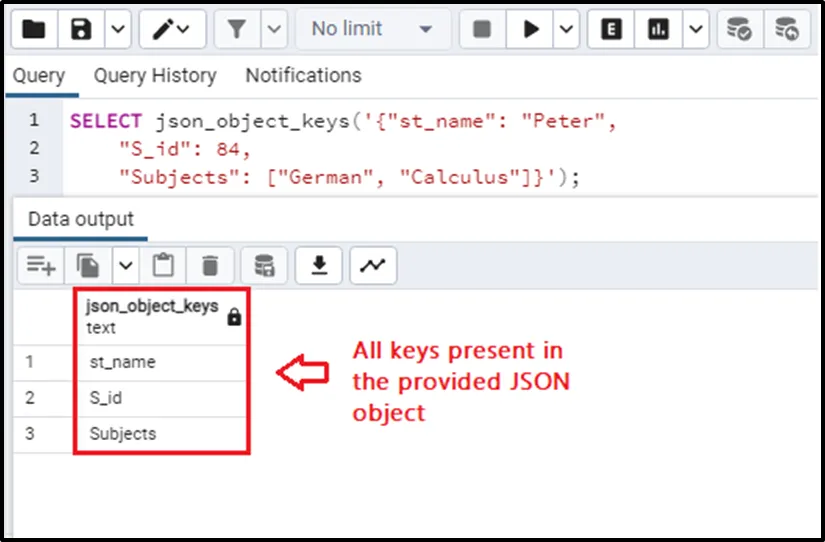Click the Rollback transaction database icon
The image size is (825, 542).
coord(787,29)
